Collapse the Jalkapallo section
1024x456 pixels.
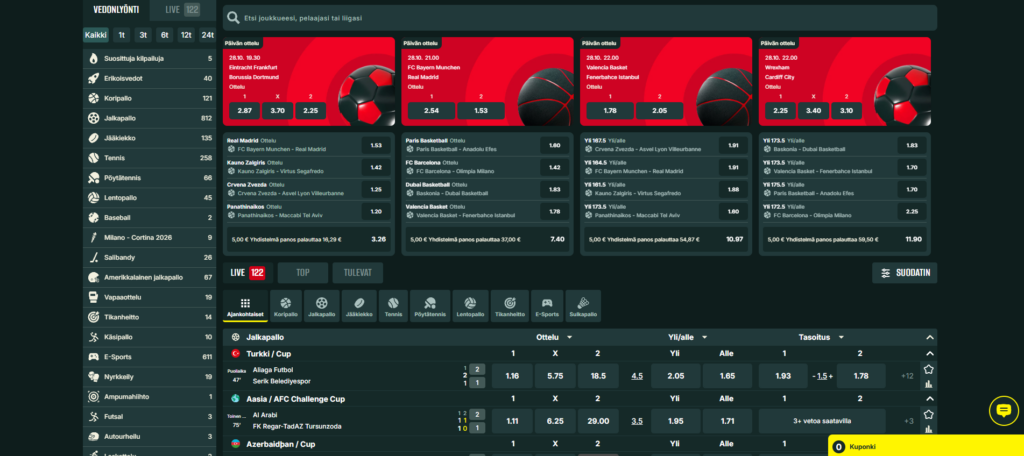(x=930, y=338)
